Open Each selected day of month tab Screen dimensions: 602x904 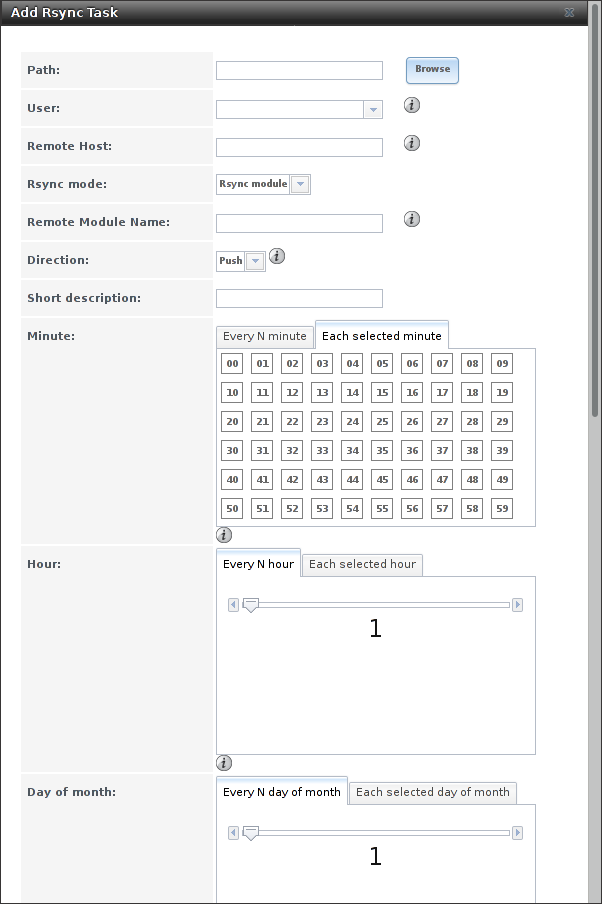(432, 792)
